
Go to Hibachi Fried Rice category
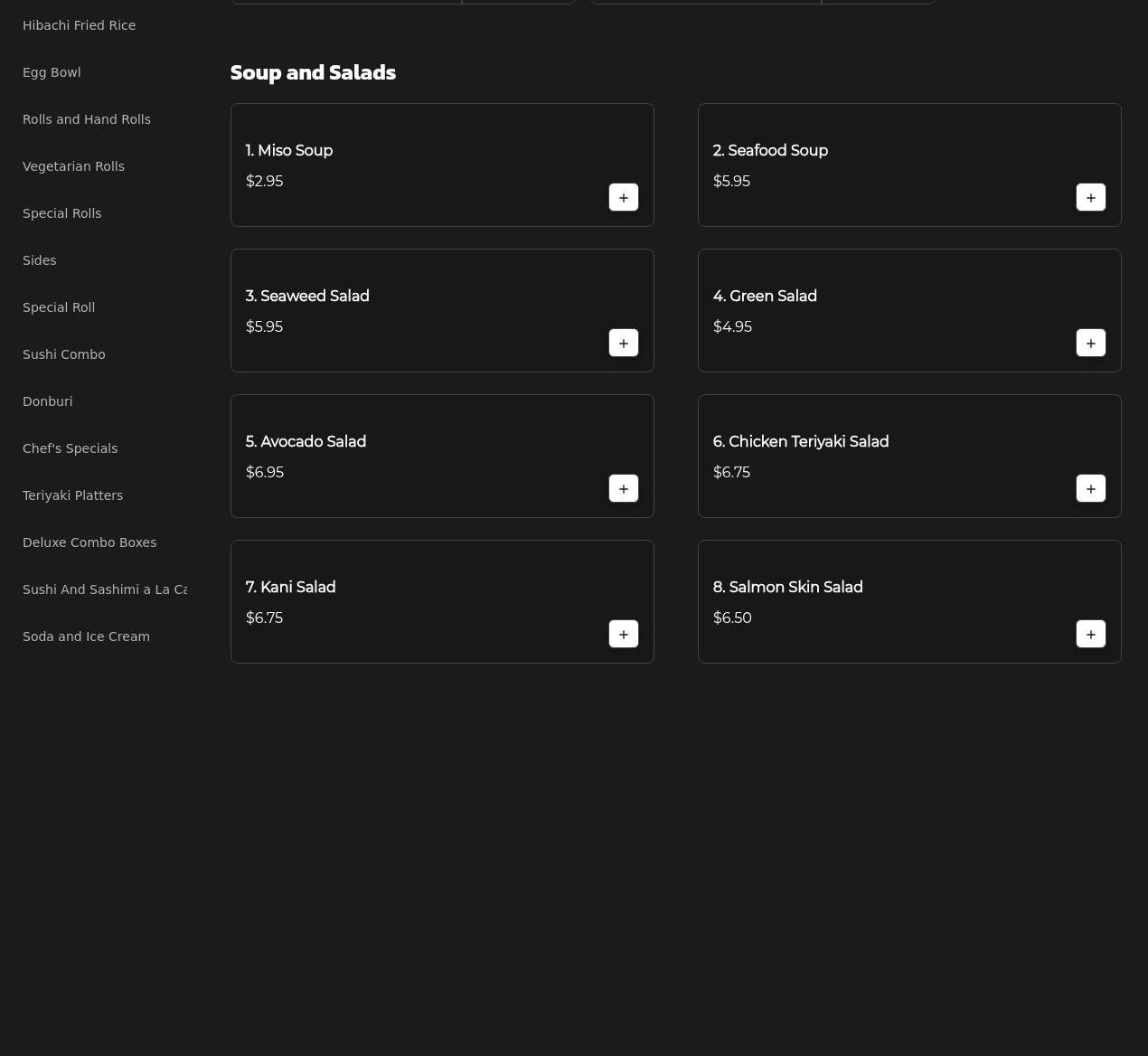[79, 25]
